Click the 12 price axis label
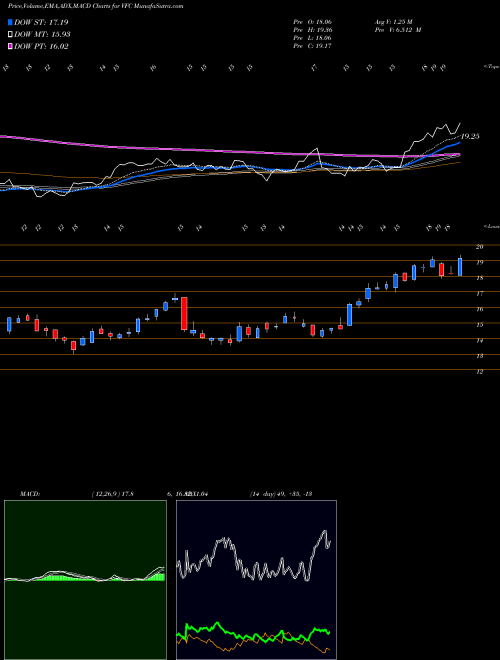Image resolution: width=500 pixels, height=660 pixels. click(479, 371)
